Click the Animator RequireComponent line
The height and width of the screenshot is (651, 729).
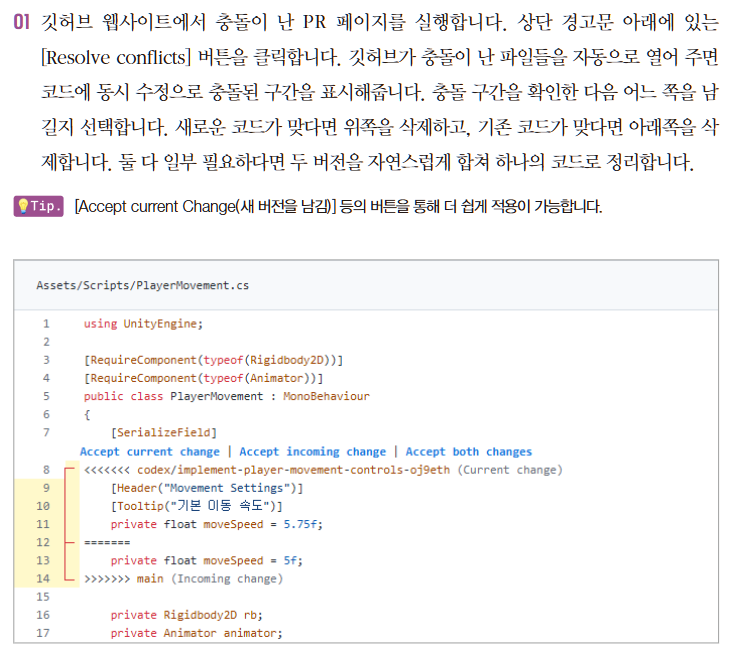pyautogui.click(x=203, y=378)
